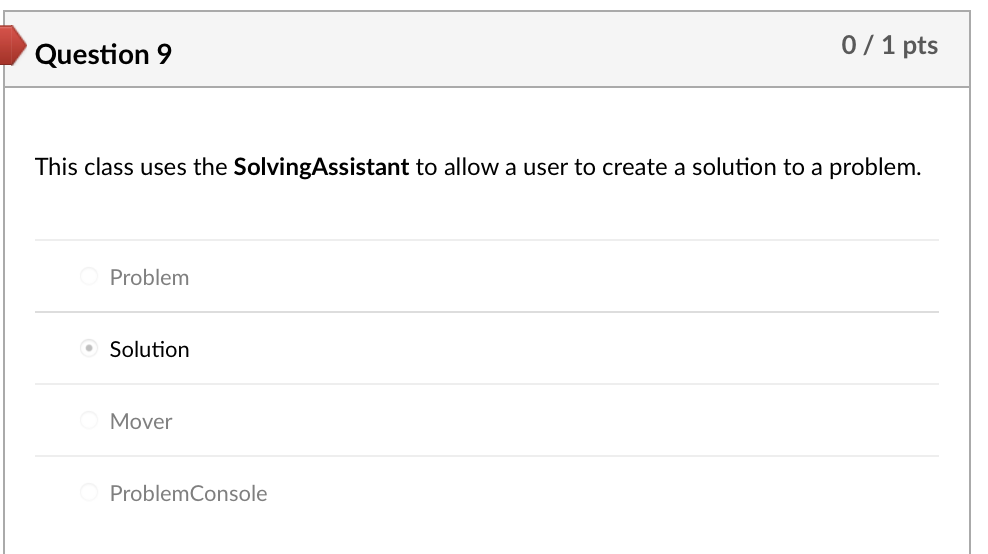Click the 'pts' label in the header
Screen dimensions: 988x554
(x=920, y=45)
